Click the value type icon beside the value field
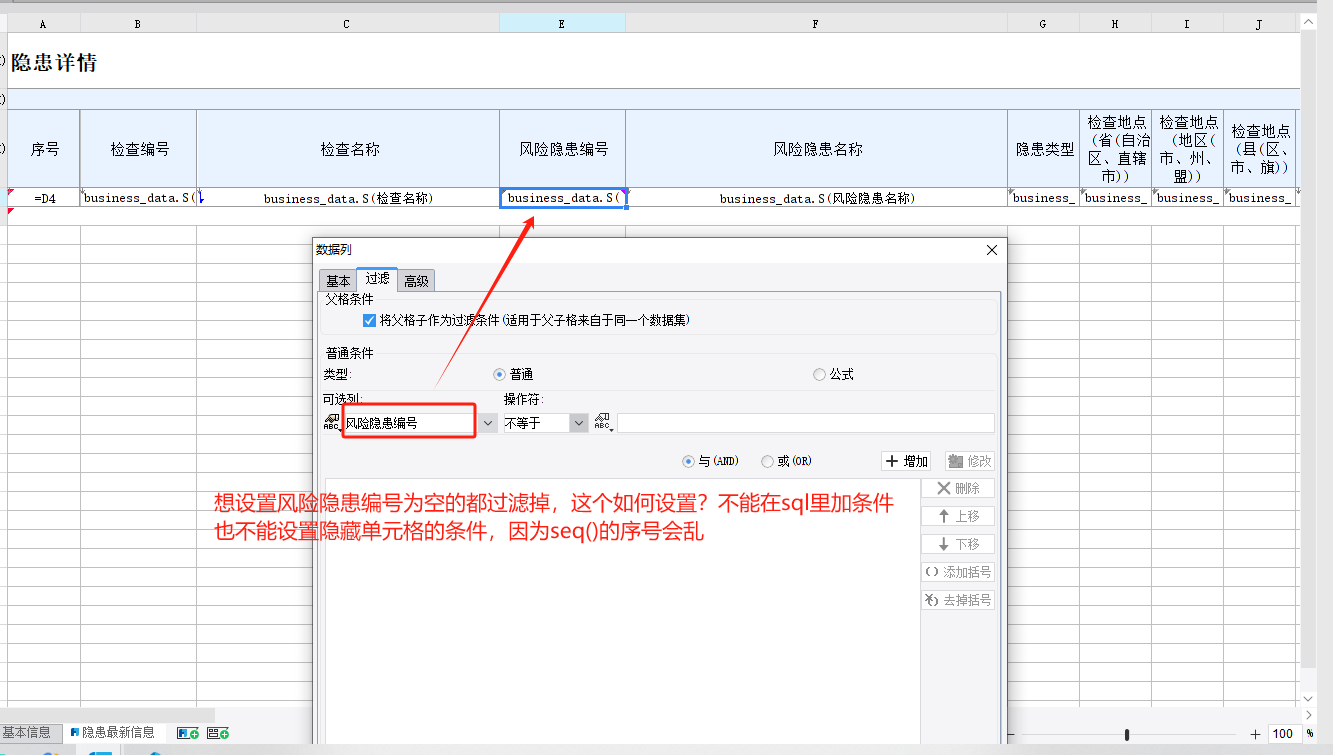1333x755 pixels. 602,423
